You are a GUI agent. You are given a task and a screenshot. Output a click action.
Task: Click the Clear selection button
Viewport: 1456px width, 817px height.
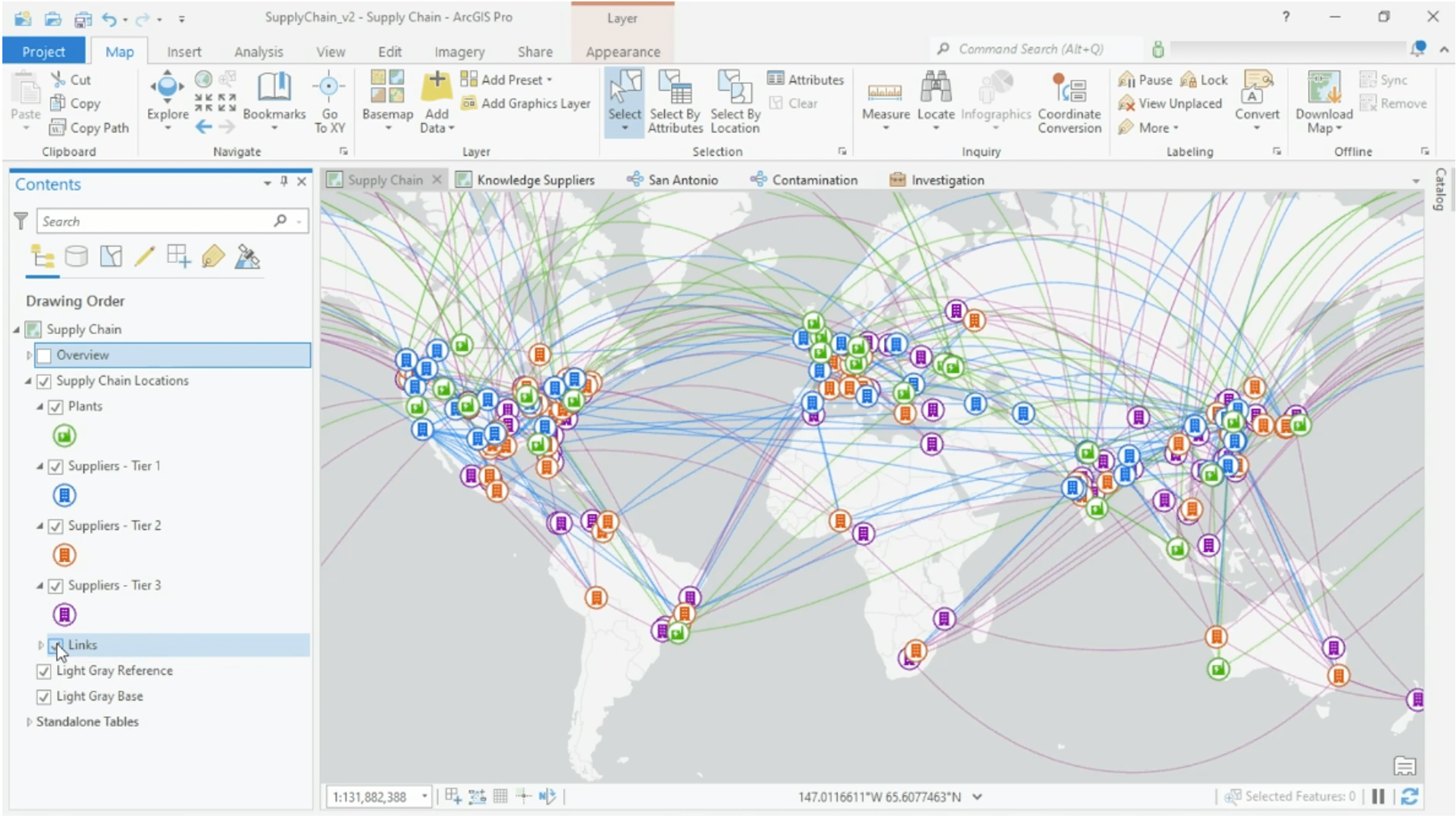point(799,103)
